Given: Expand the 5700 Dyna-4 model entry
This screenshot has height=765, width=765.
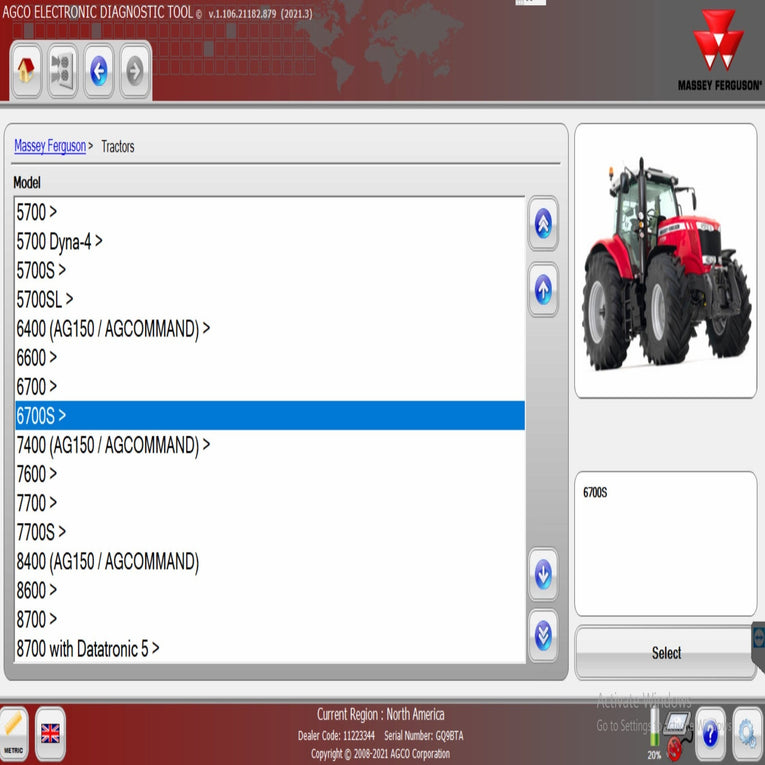Looking at the screenshot, I should click(60, 241).
